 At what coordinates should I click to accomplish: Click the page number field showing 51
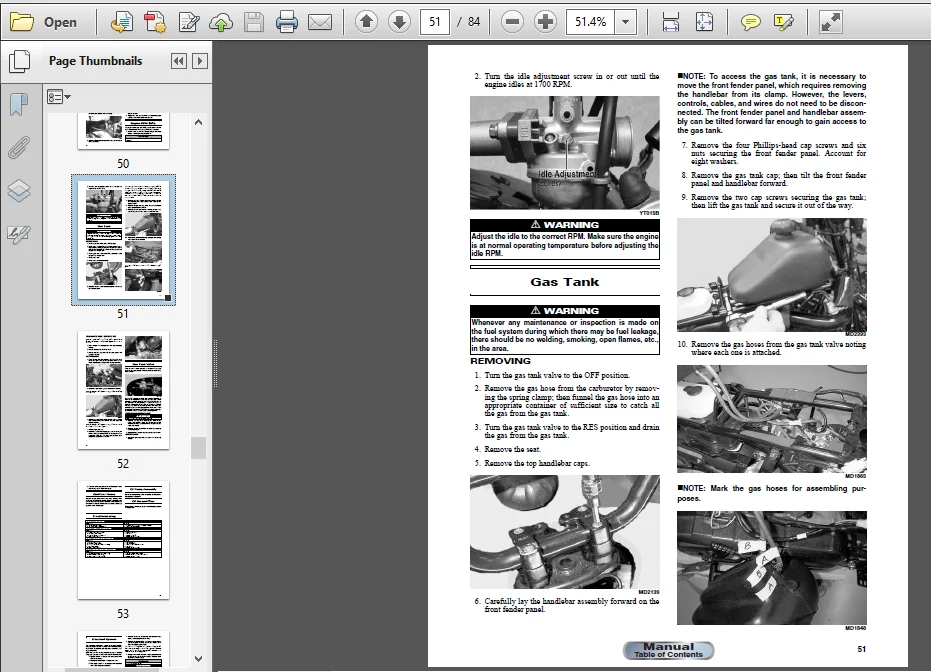435,22
